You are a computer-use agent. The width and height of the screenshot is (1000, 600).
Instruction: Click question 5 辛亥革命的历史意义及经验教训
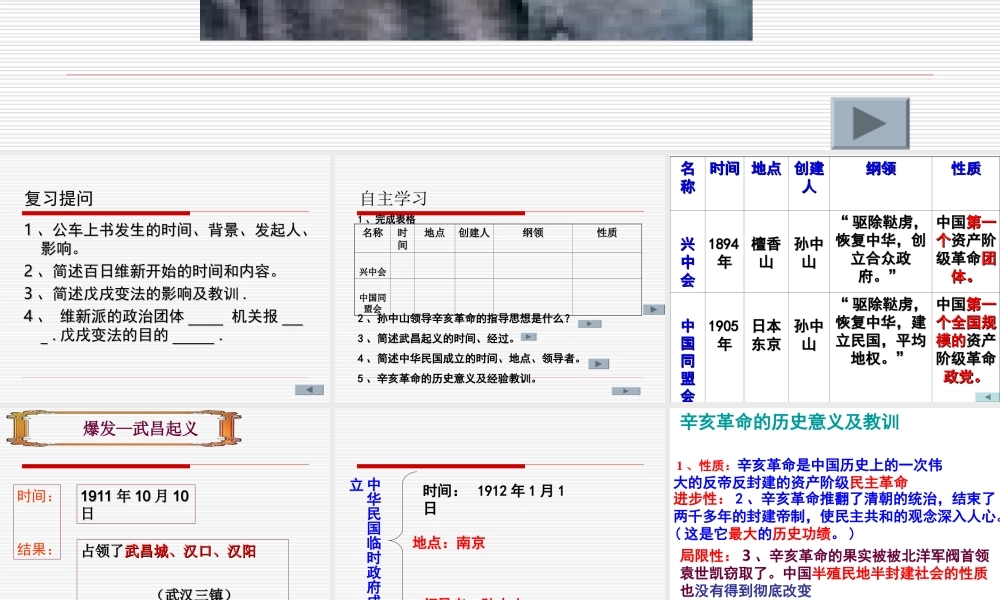click(x=447, y=378)
